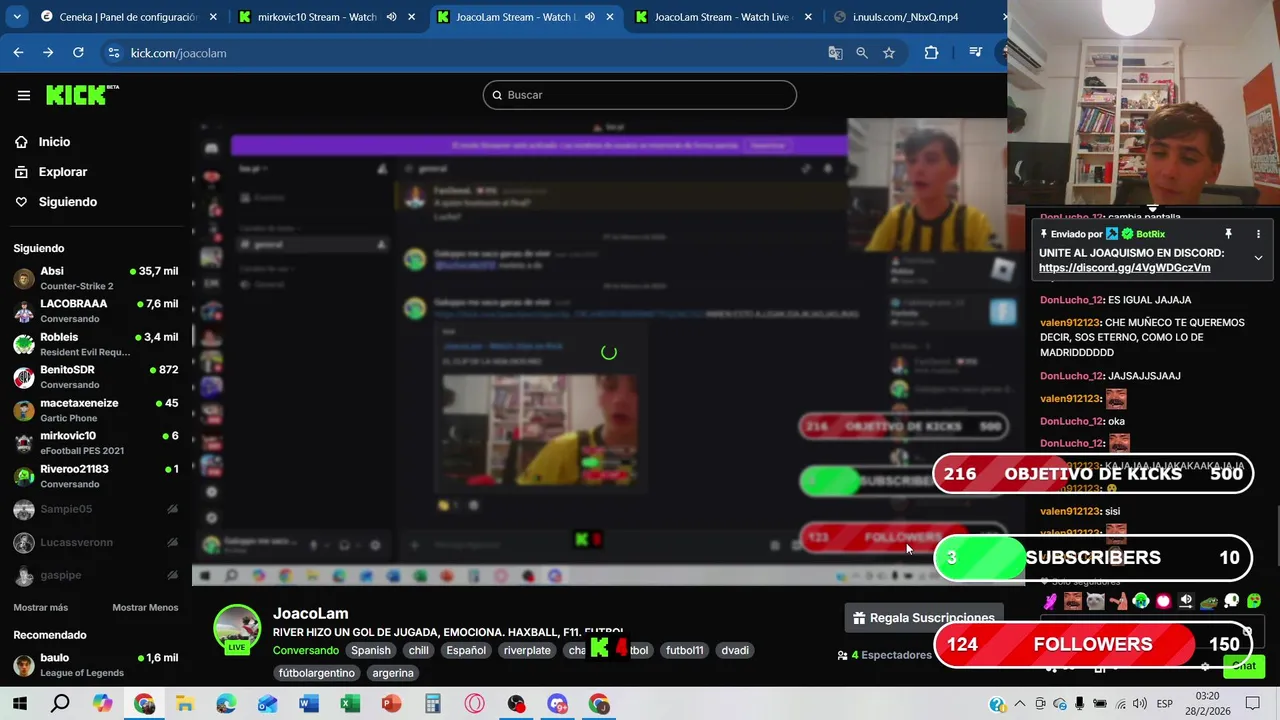Select offline channel gaspipe

(x=96, y=575)
